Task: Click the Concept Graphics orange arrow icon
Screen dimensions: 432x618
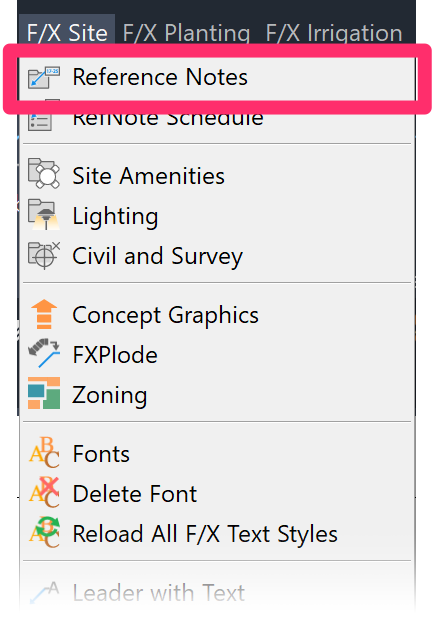Action: click(44, 314)
